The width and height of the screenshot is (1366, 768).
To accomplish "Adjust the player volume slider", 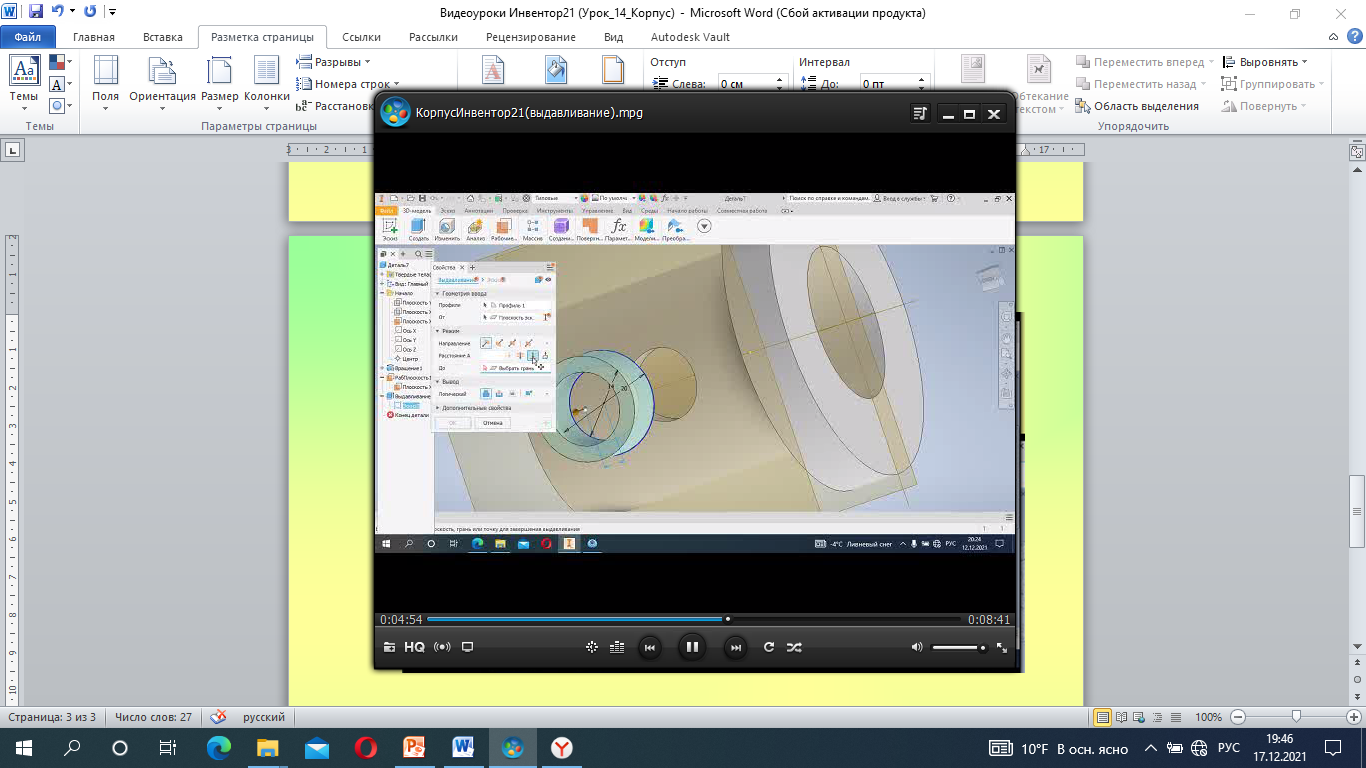I will [960, 647].
